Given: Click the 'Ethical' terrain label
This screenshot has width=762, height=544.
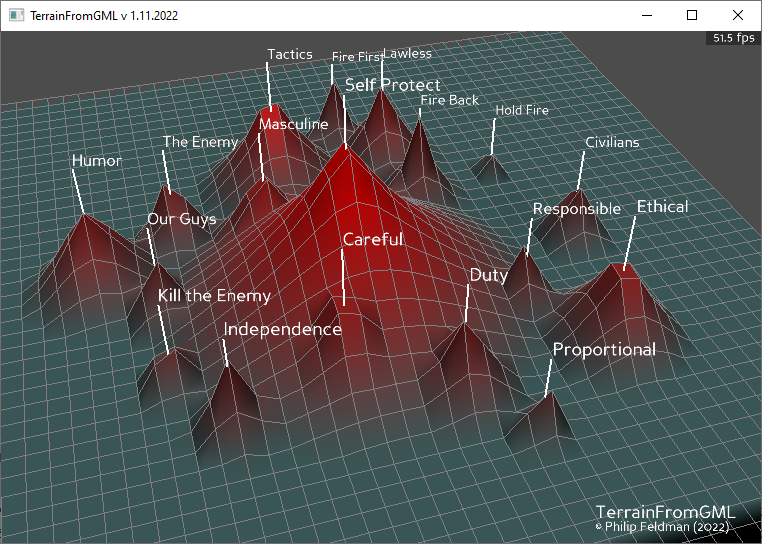Looking at the screenshot, I should [x=662, y=207].
